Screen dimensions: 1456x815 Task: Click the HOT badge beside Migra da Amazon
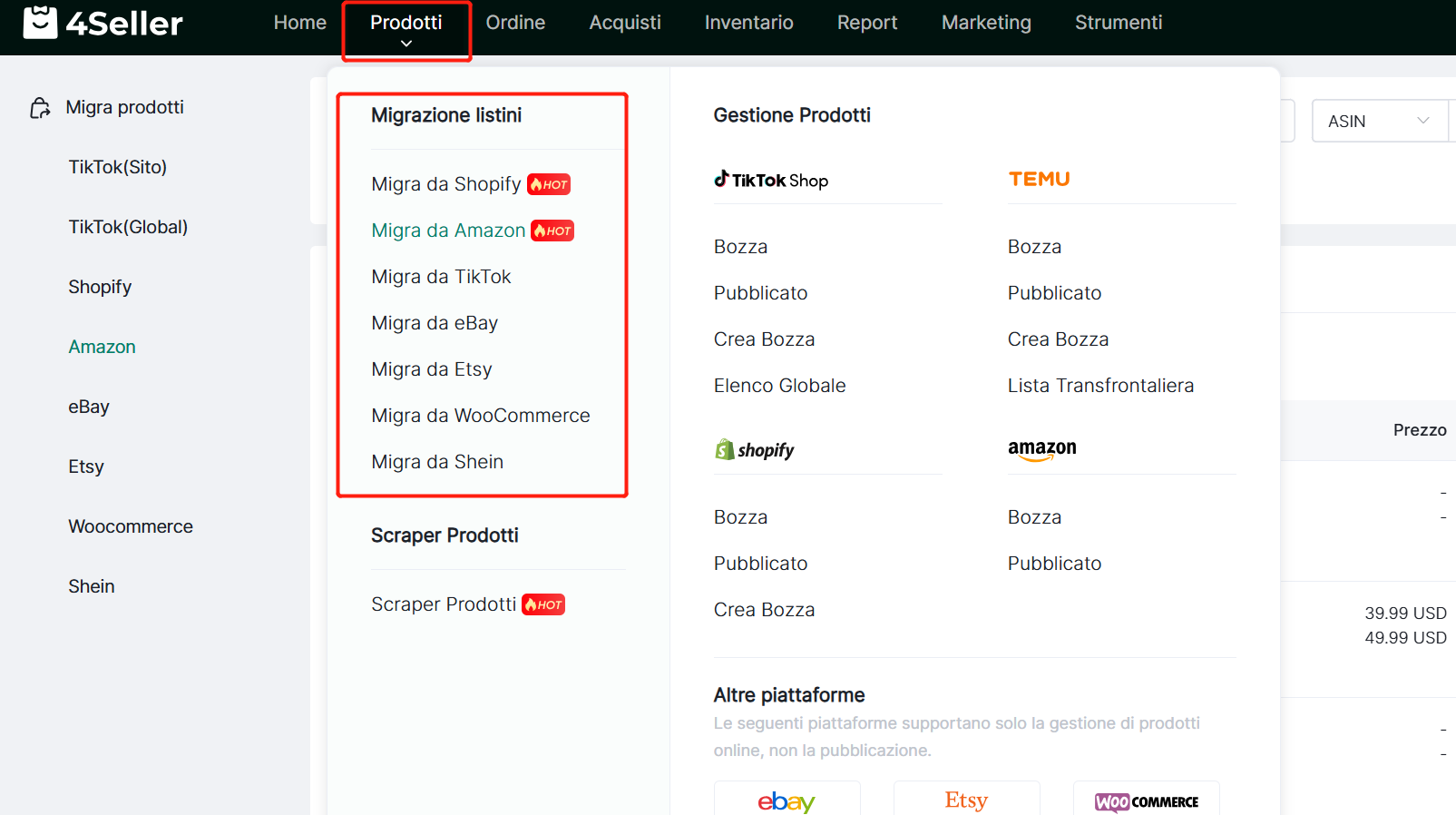coord(552,231)
